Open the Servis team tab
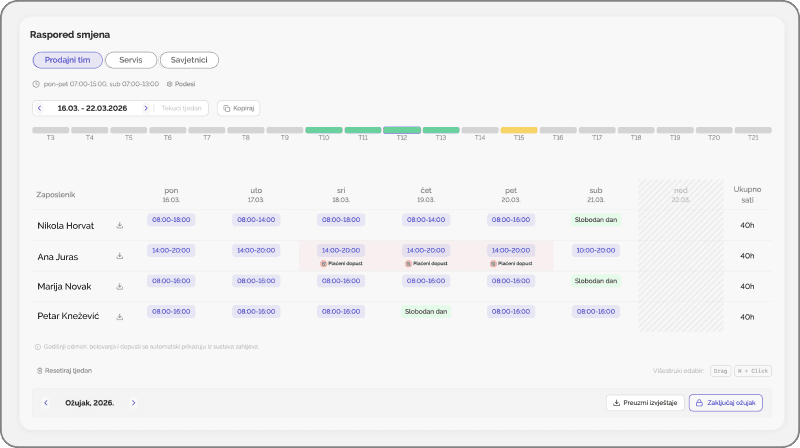The width and height of the screenshot is (800, 448). click(130, 60)
